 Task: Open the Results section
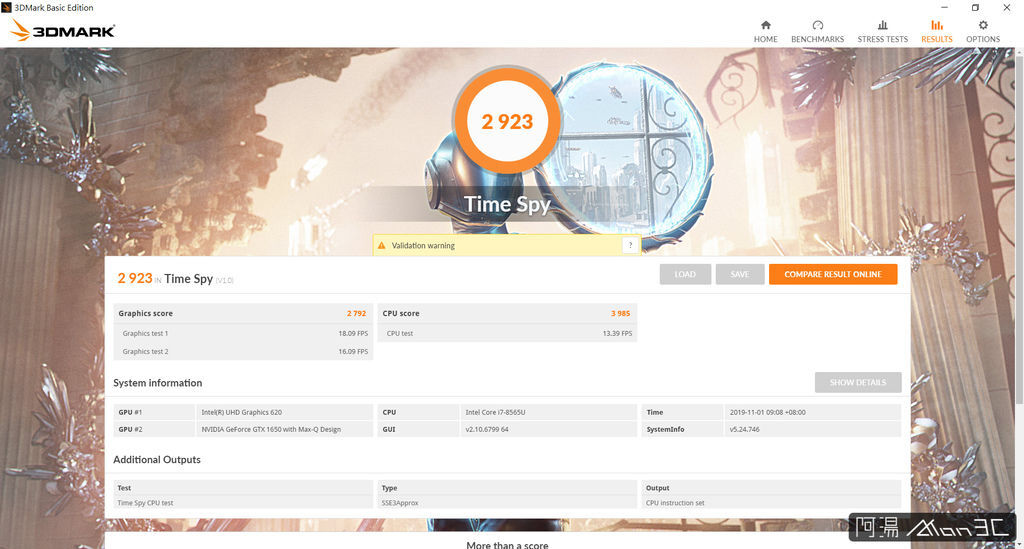click(x=936, y=31)
